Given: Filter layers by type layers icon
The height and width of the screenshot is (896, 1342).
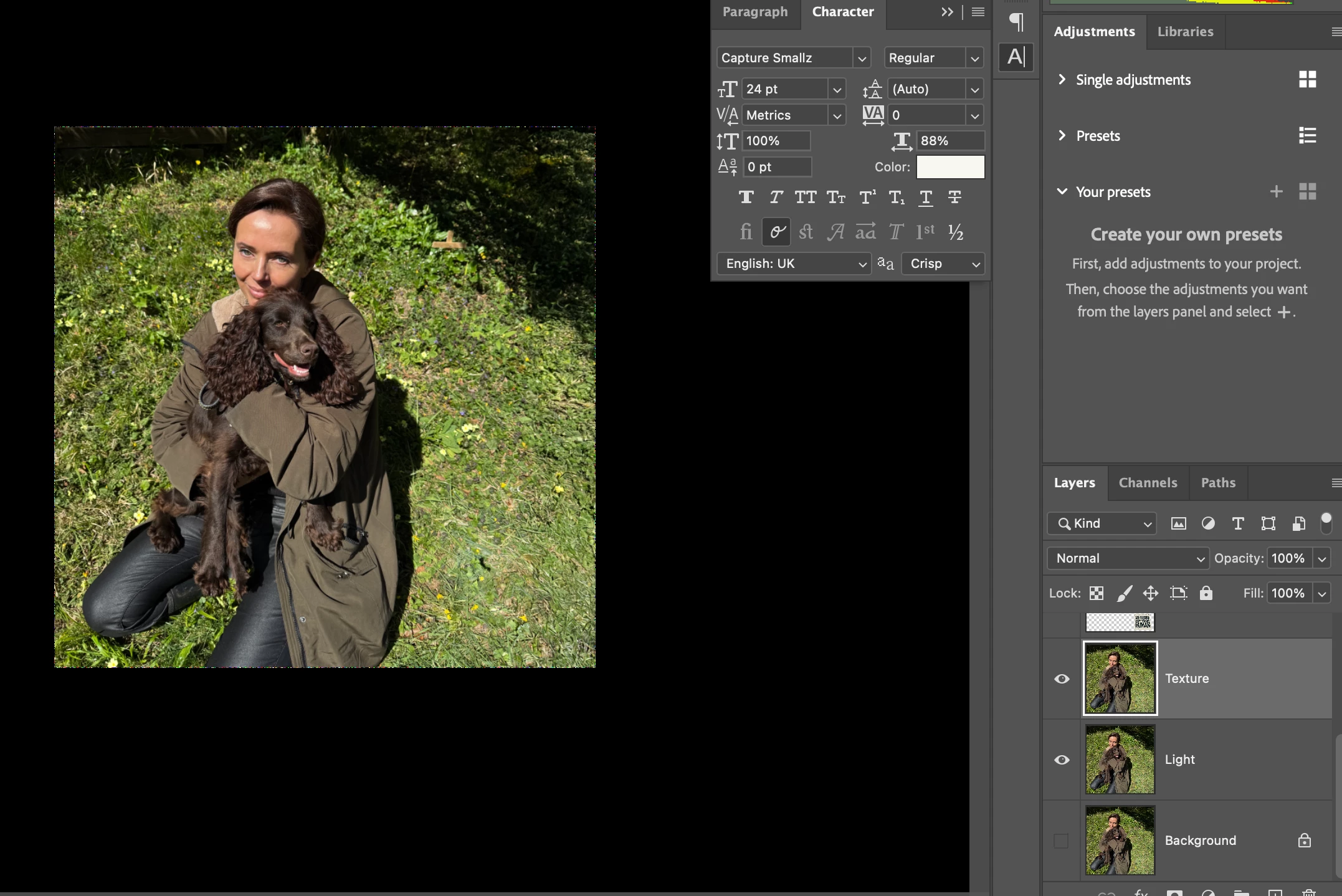Looking at the screenshot, I should click(1238, 523).
